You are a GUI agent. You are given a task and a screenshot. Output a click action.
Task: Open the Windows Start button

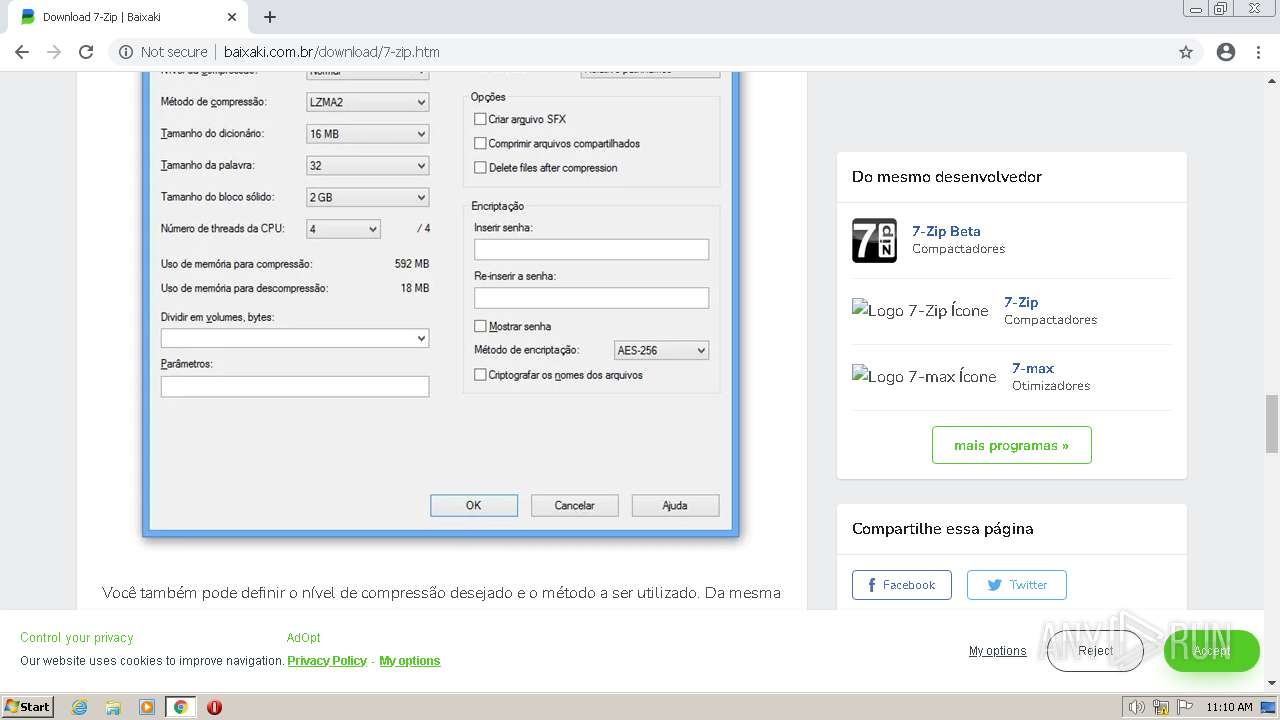[x=27, y=707]
